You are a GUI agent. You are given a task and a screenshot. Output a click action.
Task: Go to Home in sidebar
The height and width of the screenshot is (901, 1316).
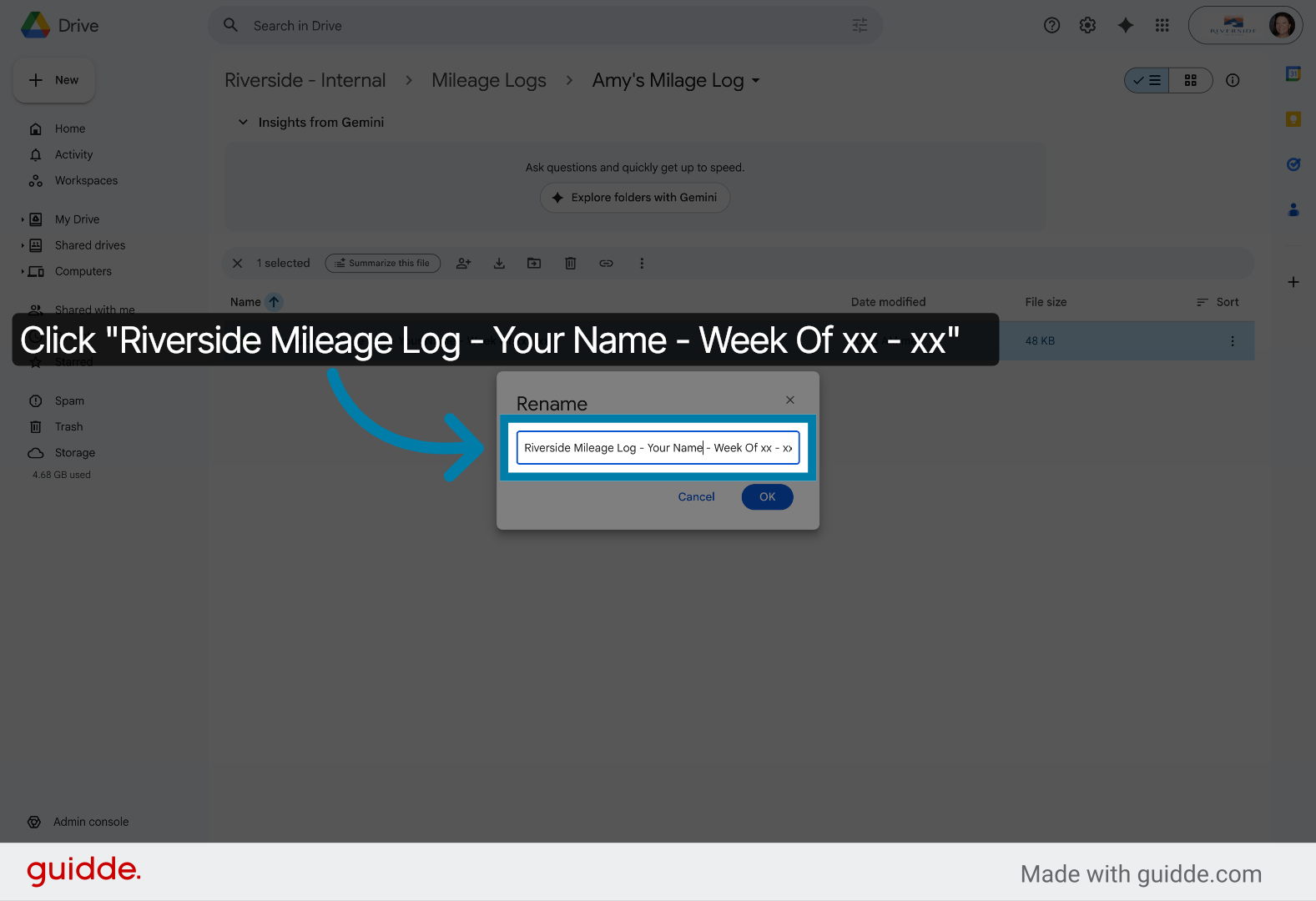pyautogui.click(x=70, y=128)
